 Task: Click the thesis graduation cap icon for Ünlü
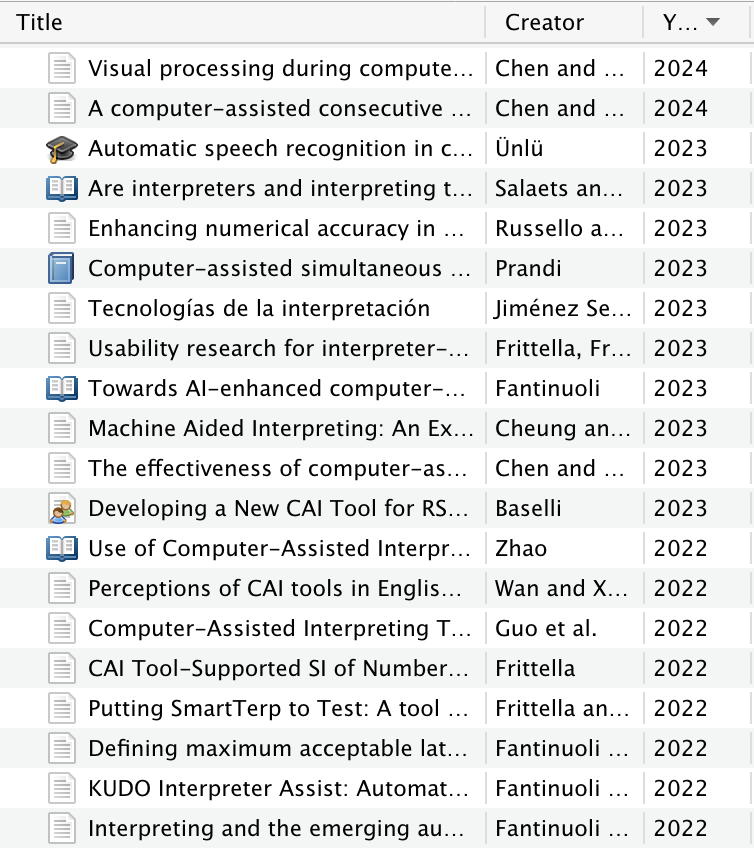(x=62, y=149)
